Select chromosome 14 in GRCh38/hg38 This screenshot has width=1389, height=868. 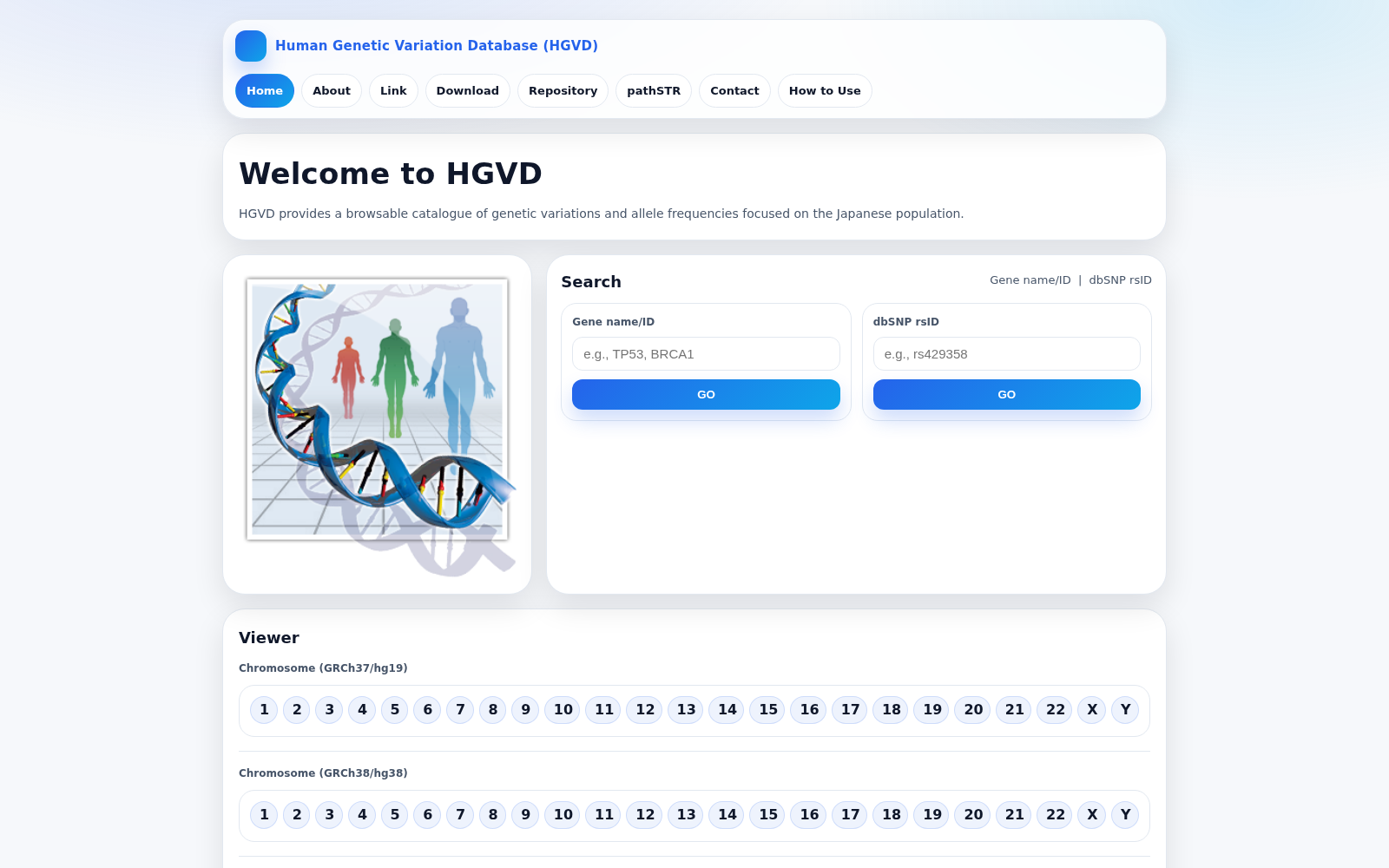pyautogui.click(x=727, y=815)
